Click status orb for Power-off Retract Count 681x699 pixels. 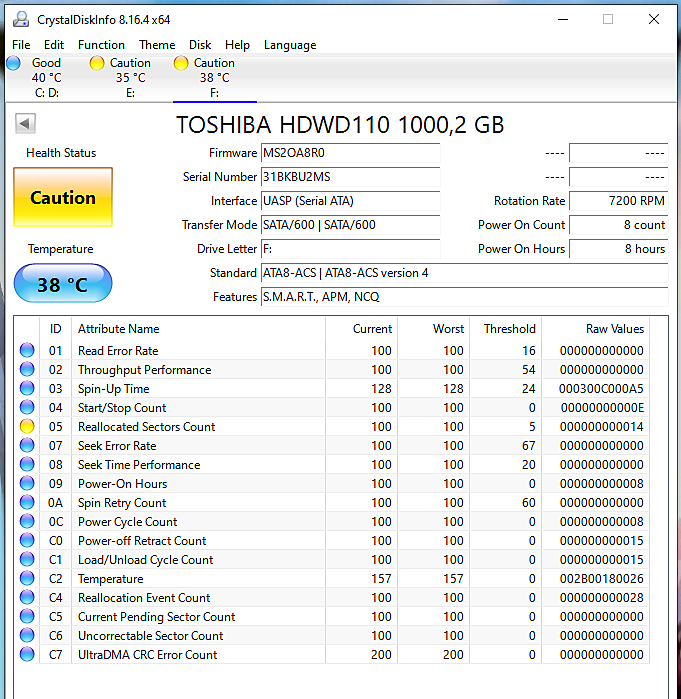click(27, 540)
